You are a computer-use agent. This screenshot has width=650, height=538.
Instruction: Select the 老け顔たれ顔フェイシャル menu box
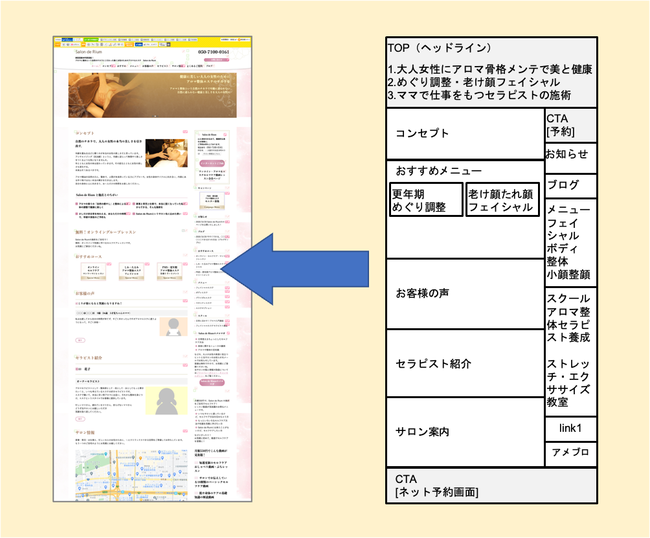502,199
